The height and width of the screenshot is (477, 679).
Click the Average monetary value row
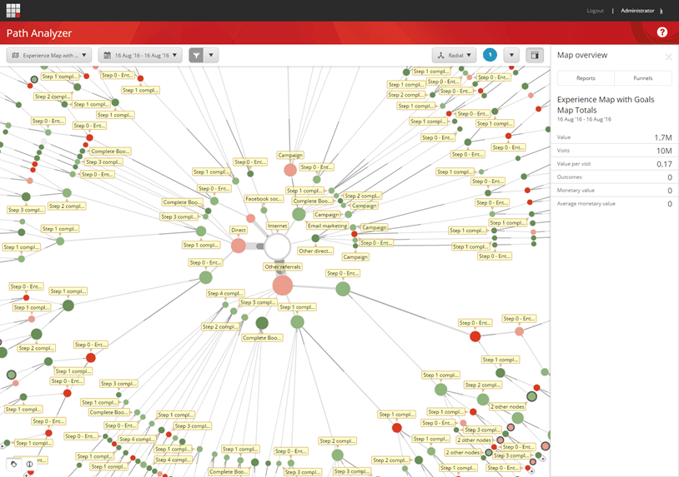614,203
